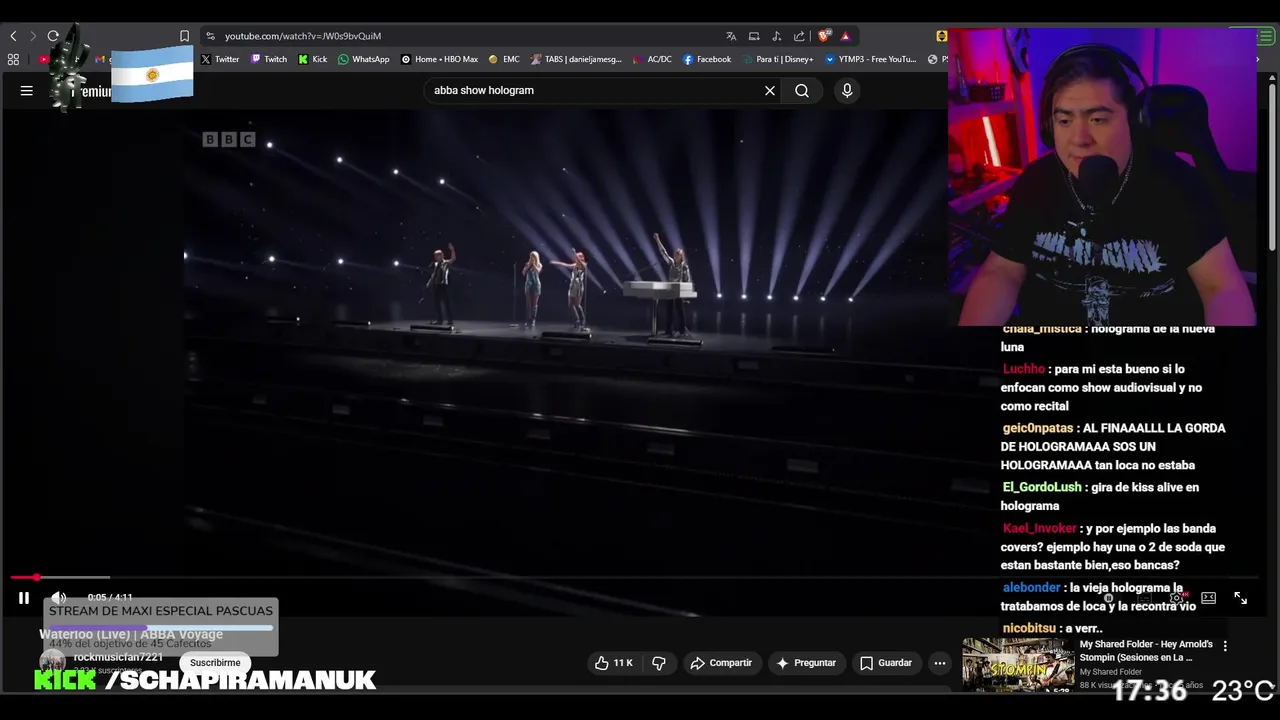Open the YTMP3 Free YouTube bookmark

coord(871,59)
